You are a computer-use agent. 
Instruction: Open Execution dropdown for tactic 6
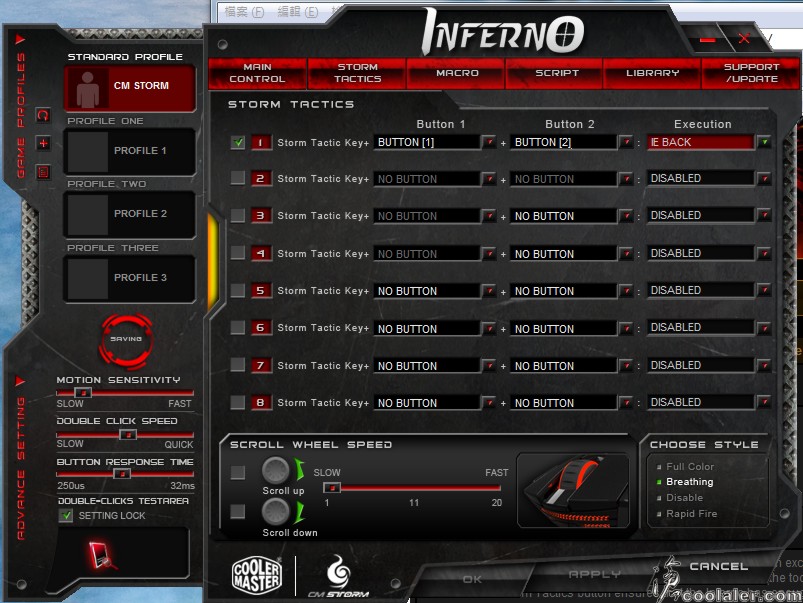tap(764, 328)
